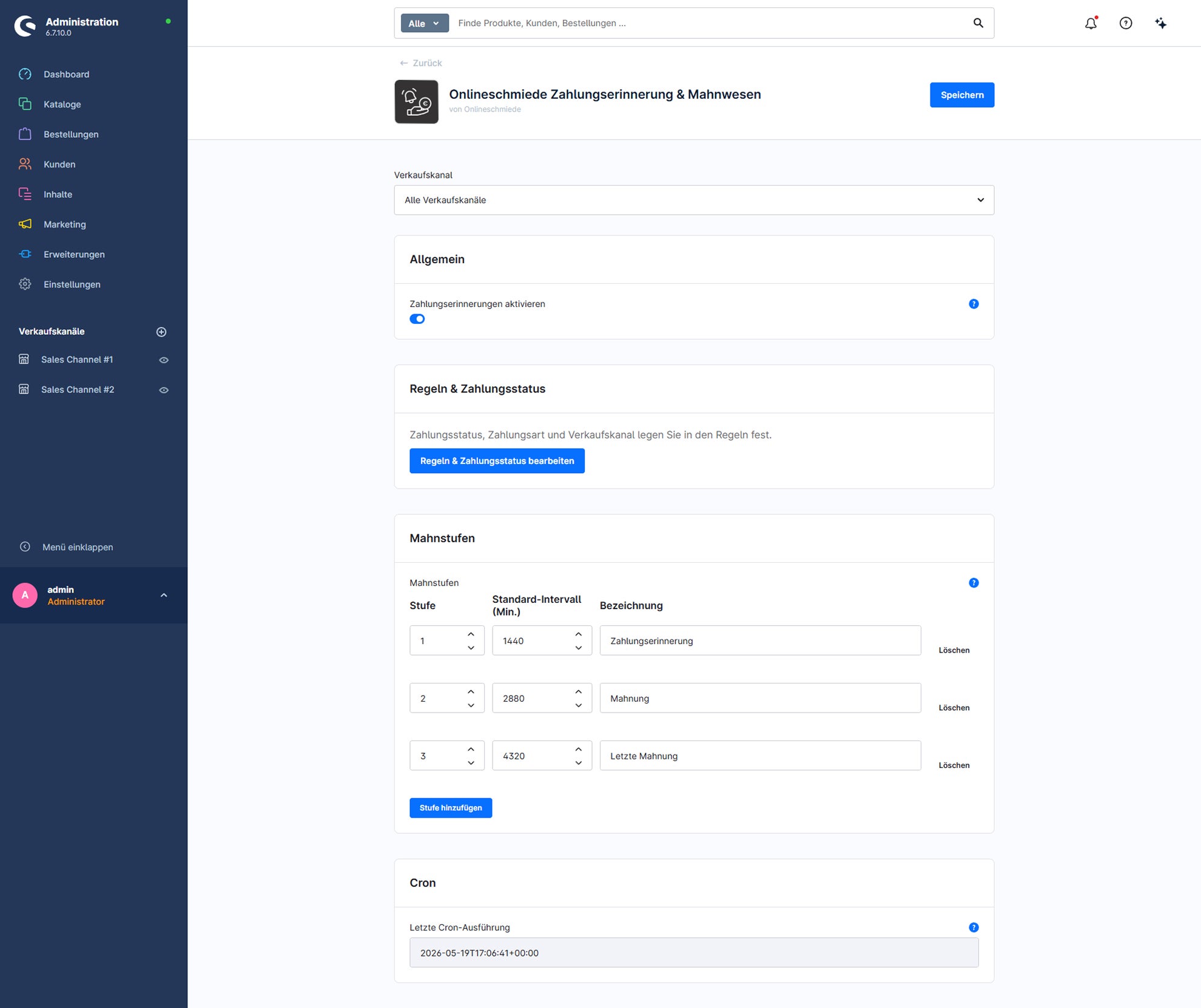Delete the Mahnung level via Löschen
Image resolution: width=1201 pixels, height=1008 pixels.
tap(954, 708)
